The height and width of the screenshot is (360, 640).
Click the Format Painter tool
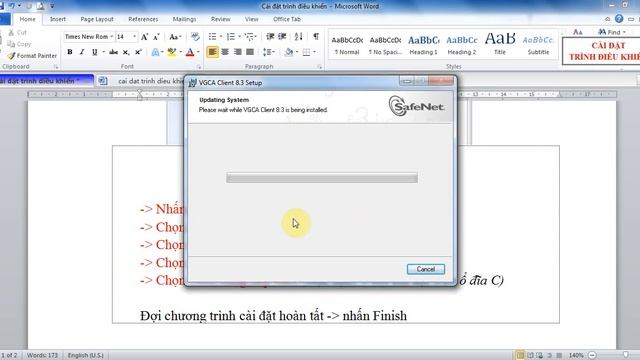coord(32,56)
